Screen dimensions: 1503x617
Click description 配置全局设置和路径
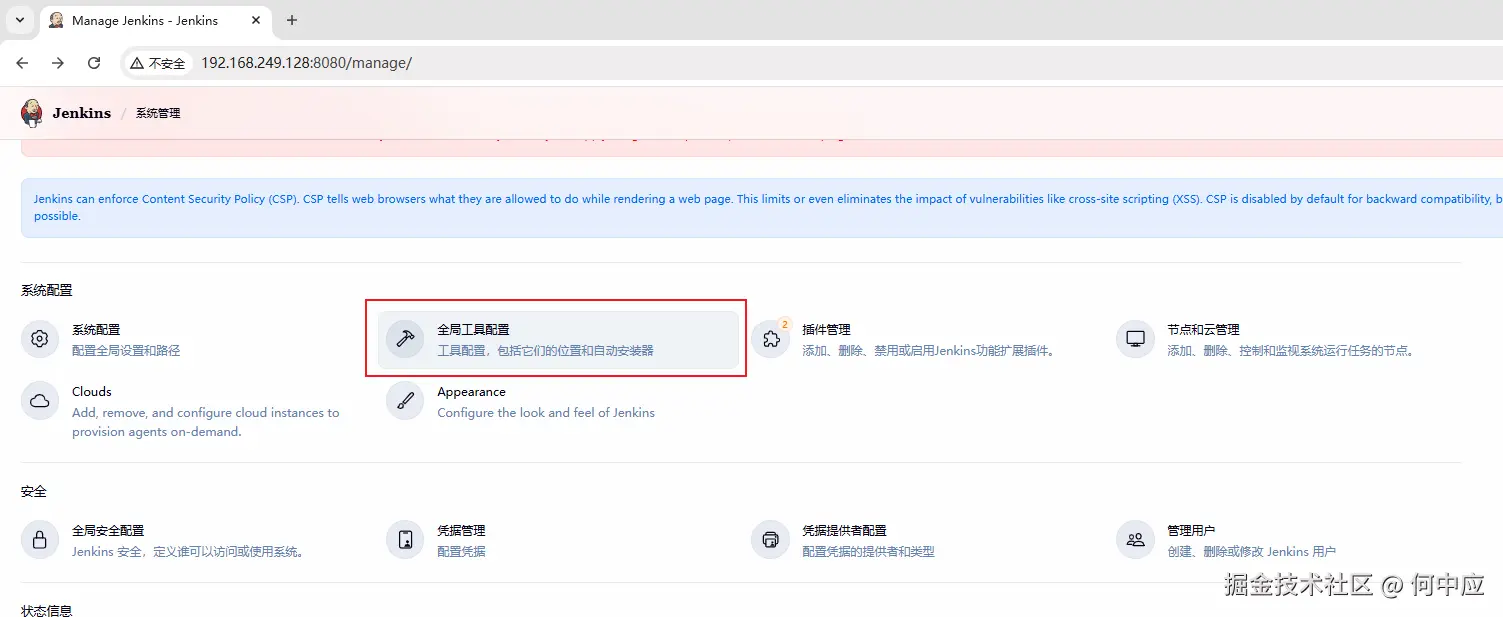click(126, 351)
